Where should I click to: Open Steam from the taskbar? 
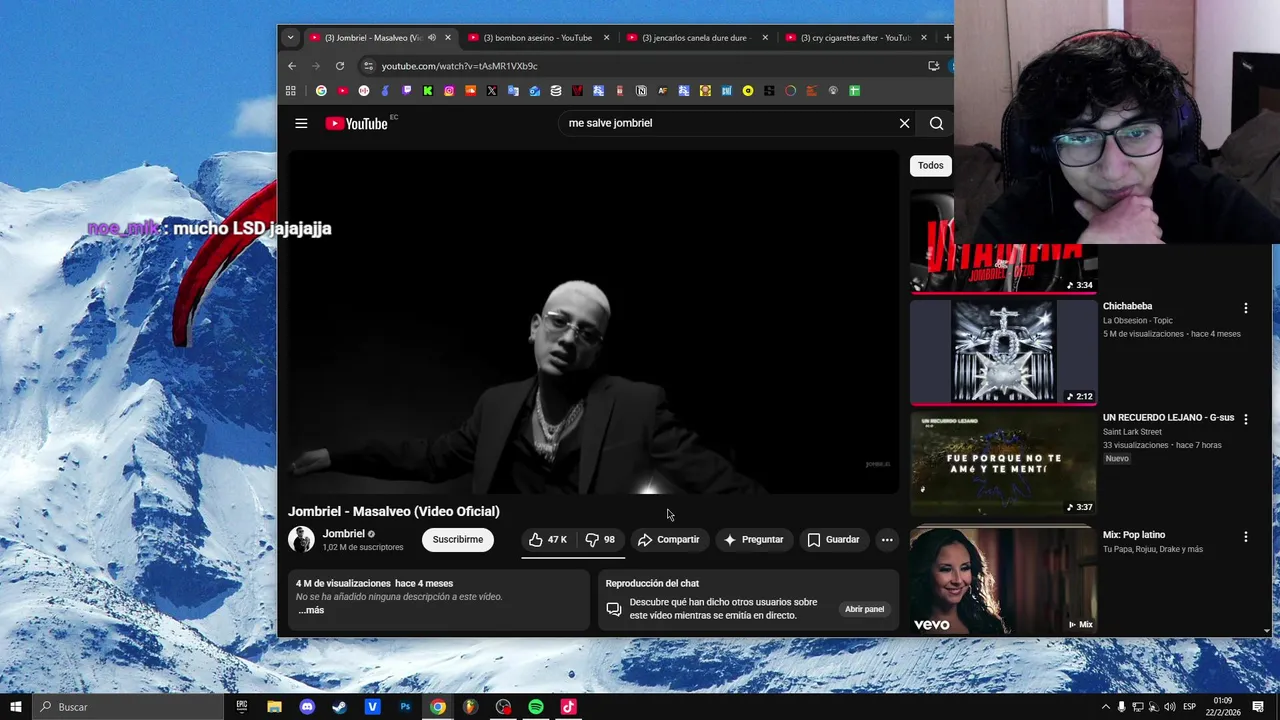(x=340, y=707)
